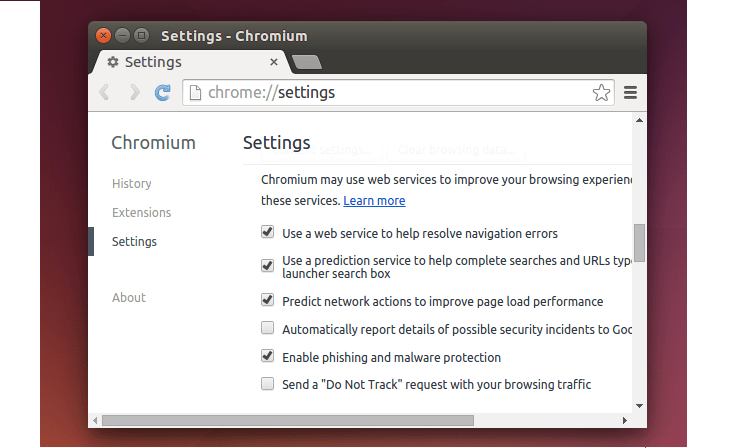Open About in the sidebar
The height and width of the screenshot is (448, 730).
[128, 297]
